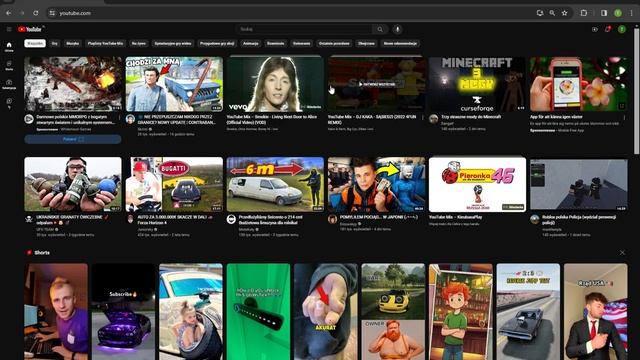
Task: Open the Bugatti Forza Horizon video title
Action: click(175, 220)
